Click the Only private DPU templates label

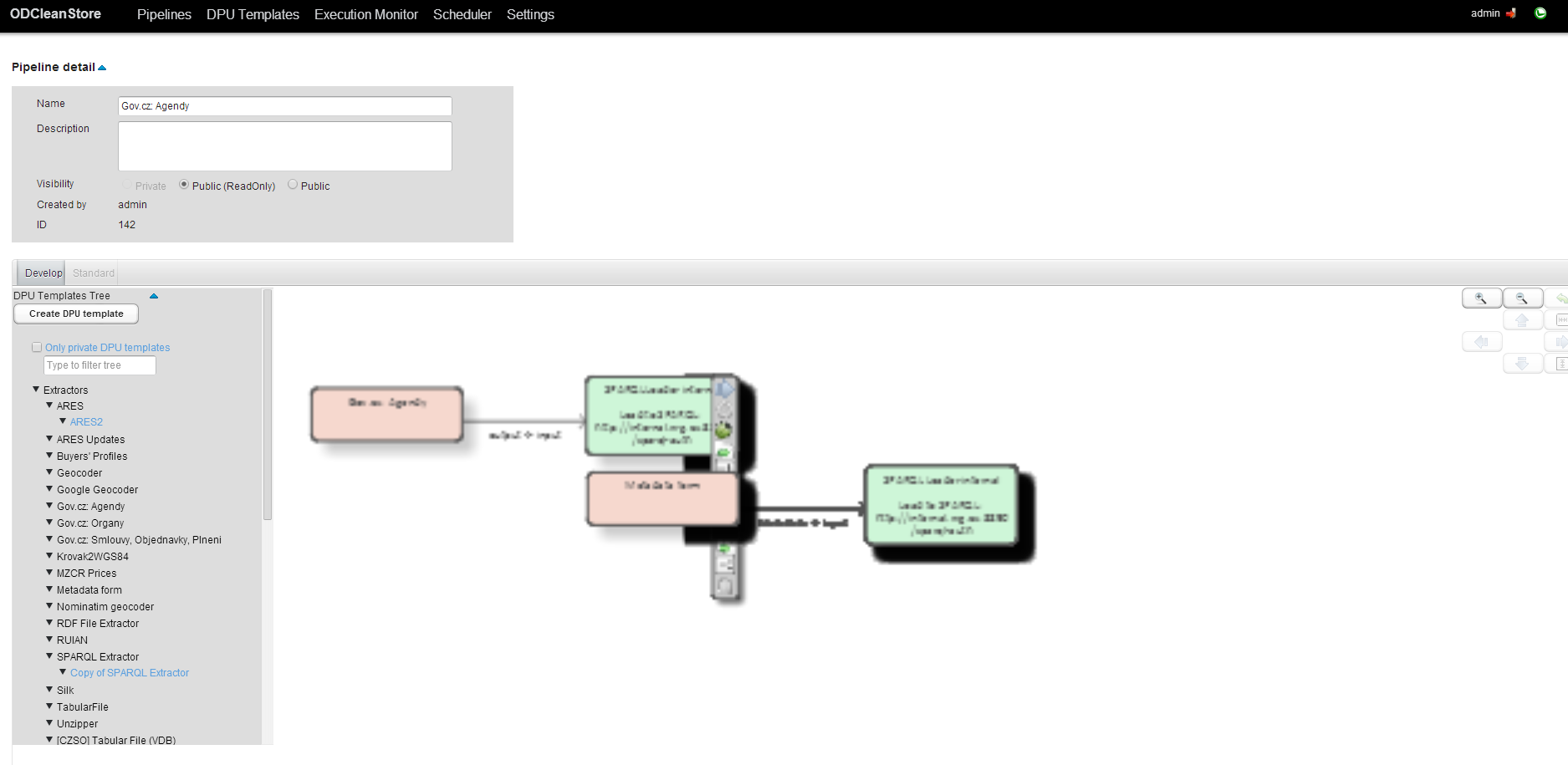(107, 348)
